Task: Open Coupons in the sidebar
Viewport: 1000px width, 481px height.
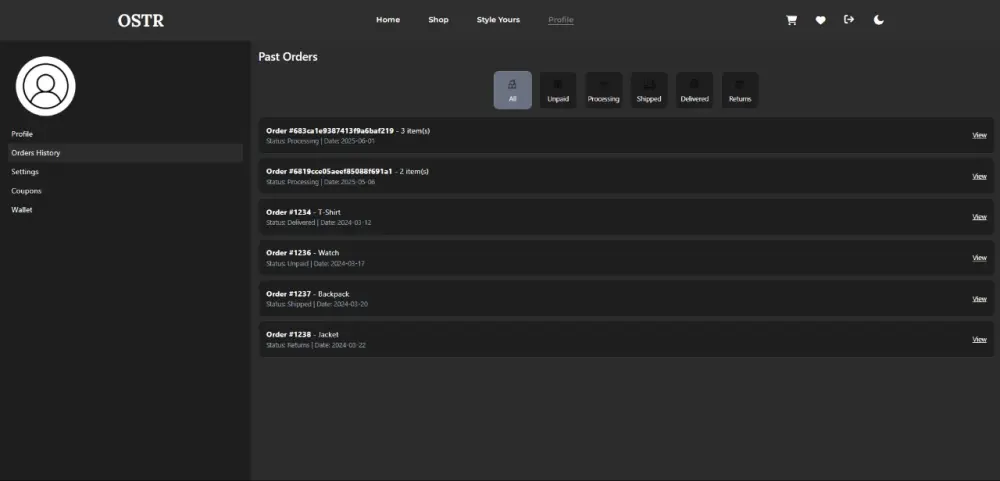Action: [x=125, y=191]
